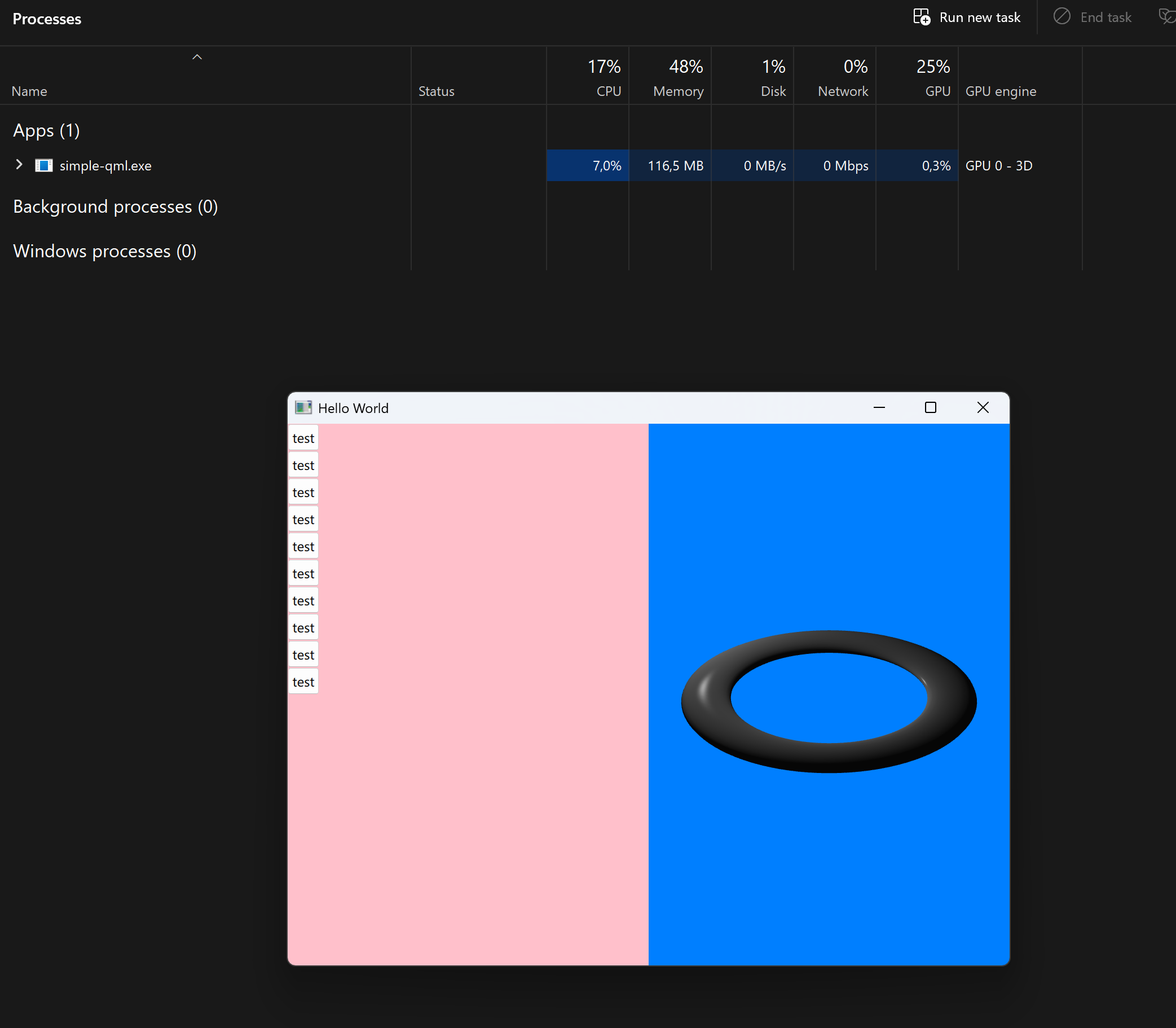Image resolution: width=1176 pixels, height=1028 pixels.
Task: Click the End task icon
Action: pos(1062,16)
